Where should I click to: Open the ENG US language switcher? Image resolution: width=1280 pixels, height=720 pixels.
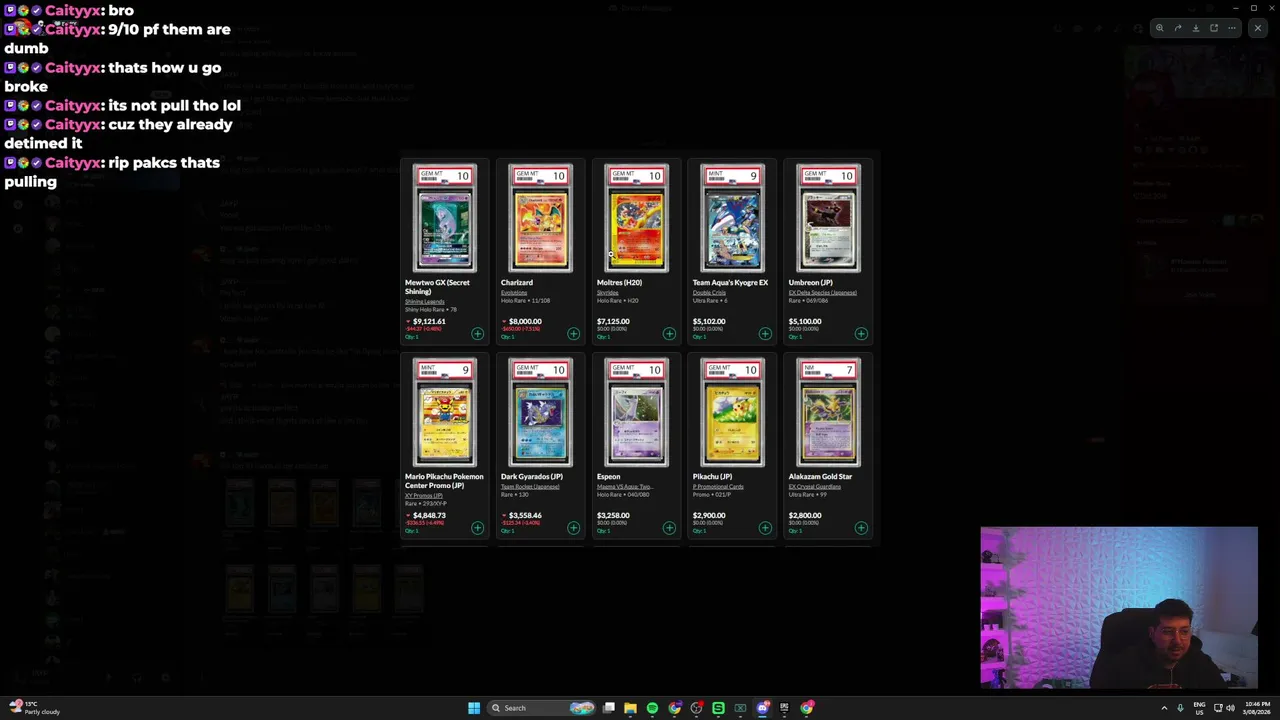tap(1199, 708)
